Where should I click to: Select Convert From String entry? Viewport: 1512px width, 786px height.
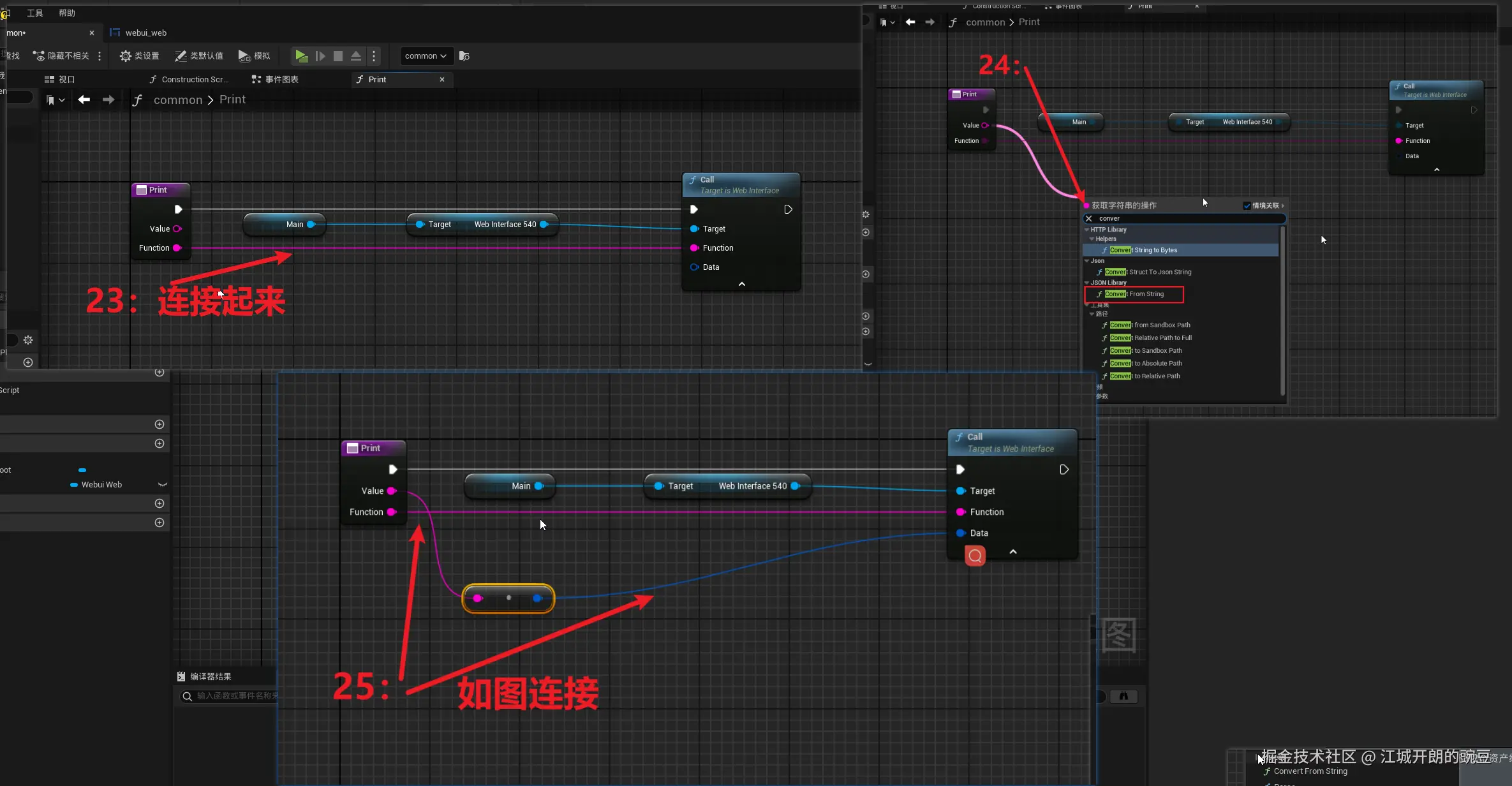1134,294
